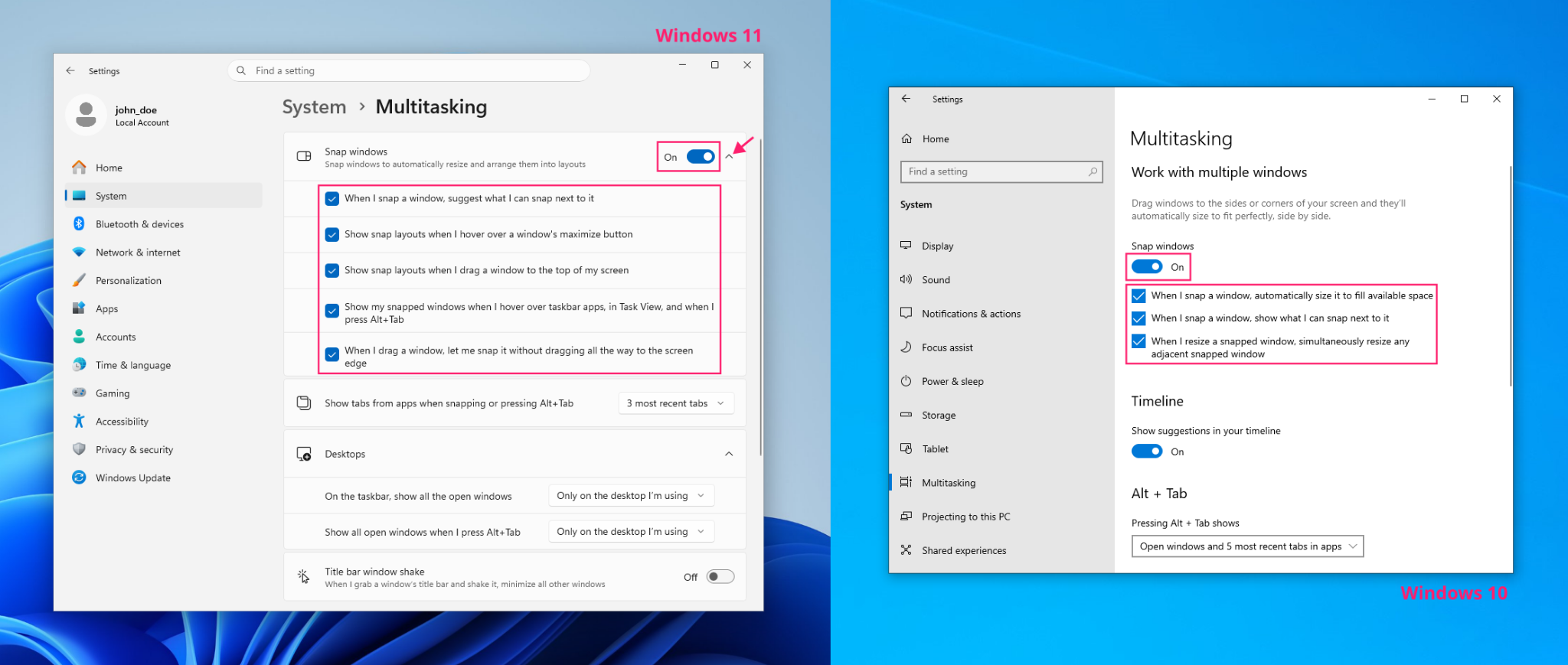
Task: Turn off Snap windows toggle in Windows 10
Action: coord(1147,267)
